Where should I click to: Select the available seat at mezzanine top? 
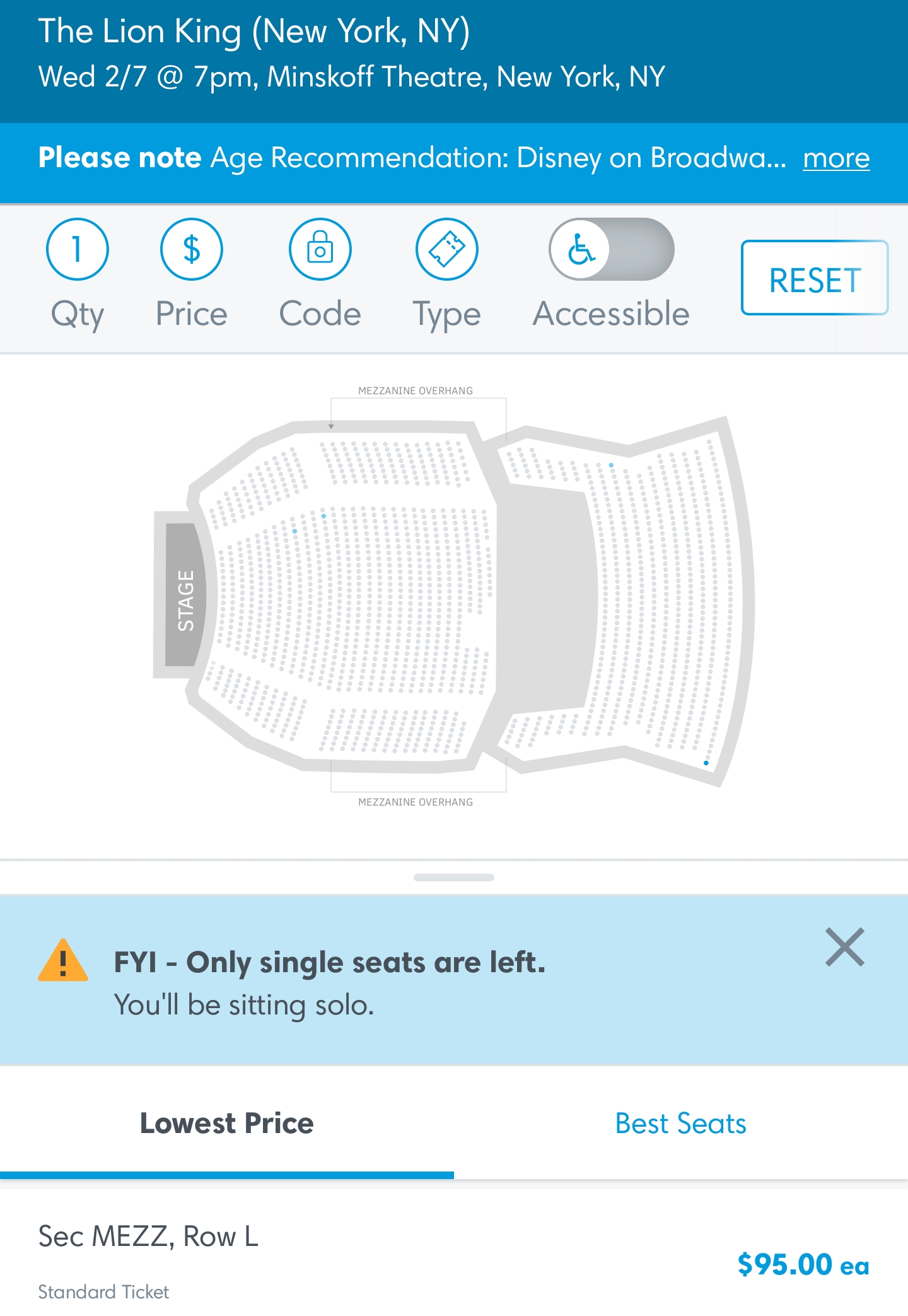pyautogui.click(x=611, y=465)
